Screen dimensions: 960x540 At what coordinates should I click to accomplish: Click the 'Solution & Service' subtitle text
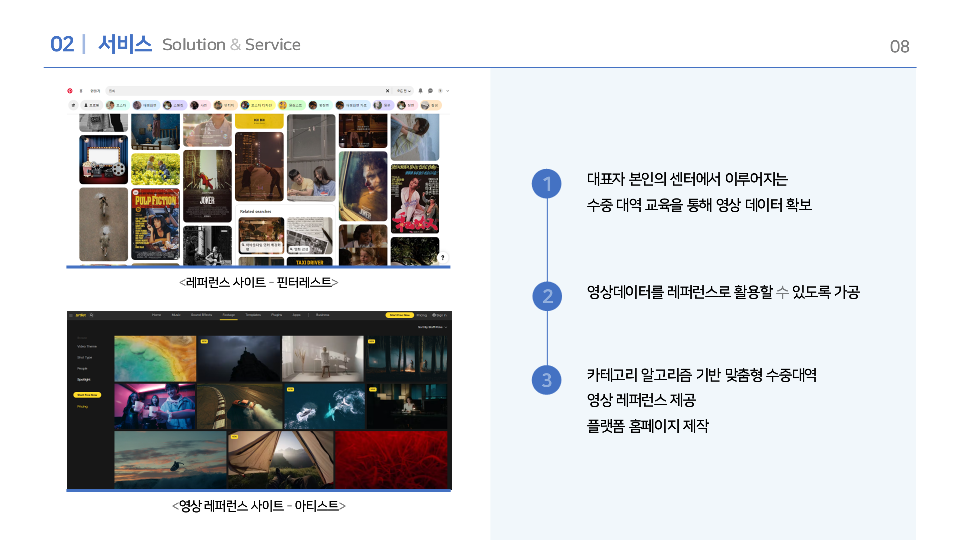coord(231,45)
